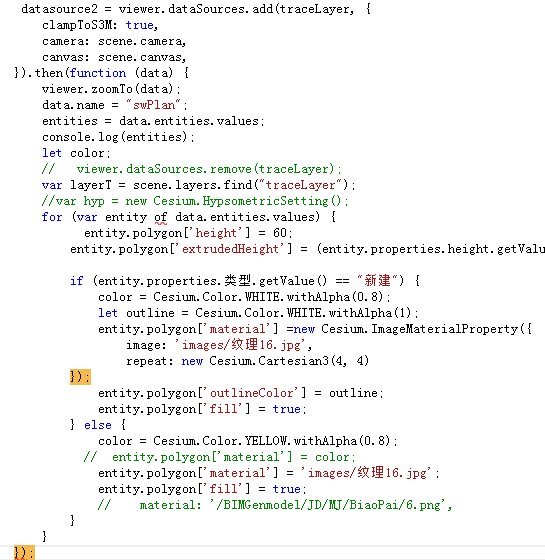Click the commented BiaoPai/6.png material line
Viewport: 545px width, 560px height.
pyautogui.click(x=275, y=505)
